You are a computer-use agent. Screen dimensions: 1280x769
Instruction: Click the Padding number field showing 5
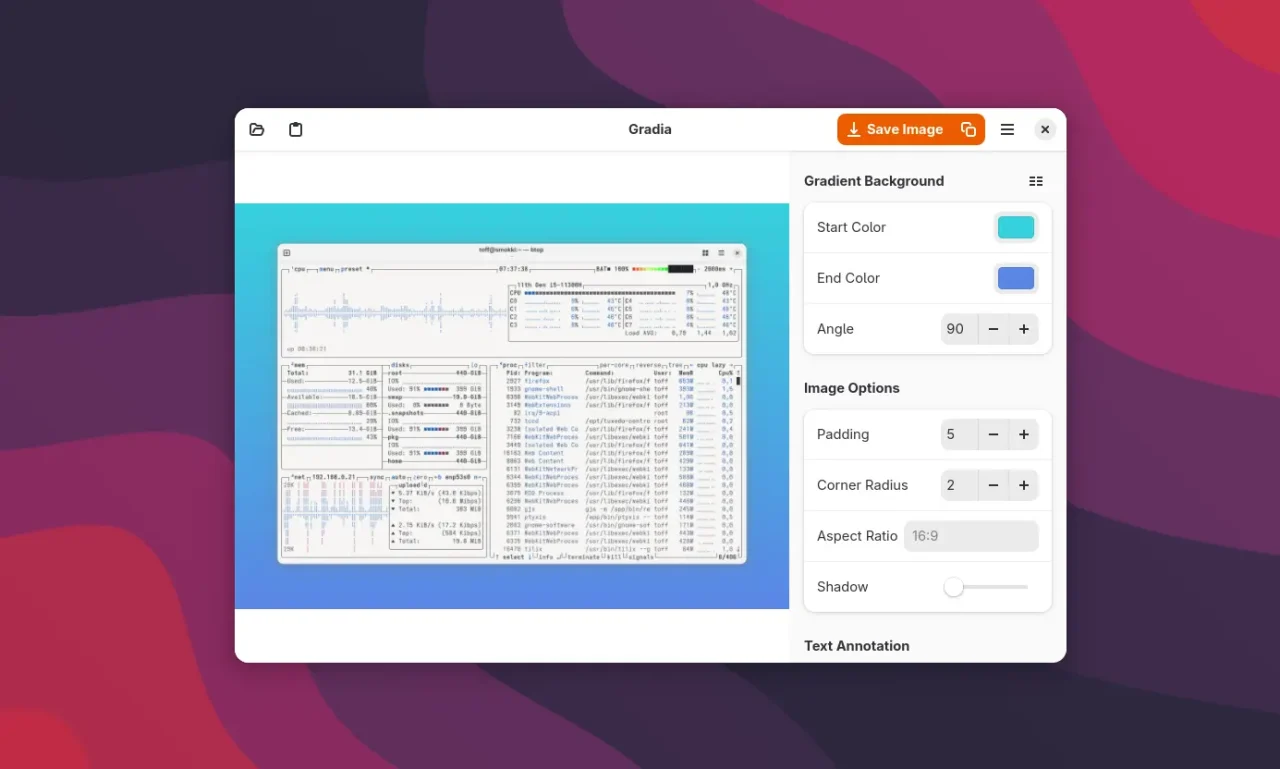click(957, 434)
